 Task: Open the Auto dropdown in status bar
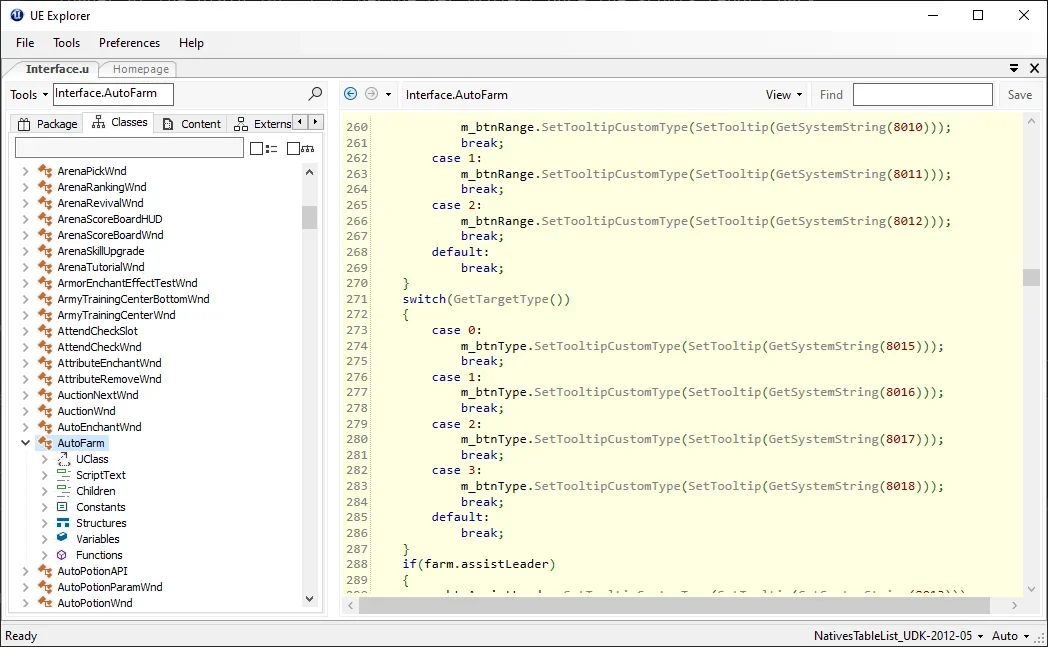pos(1010,636)
